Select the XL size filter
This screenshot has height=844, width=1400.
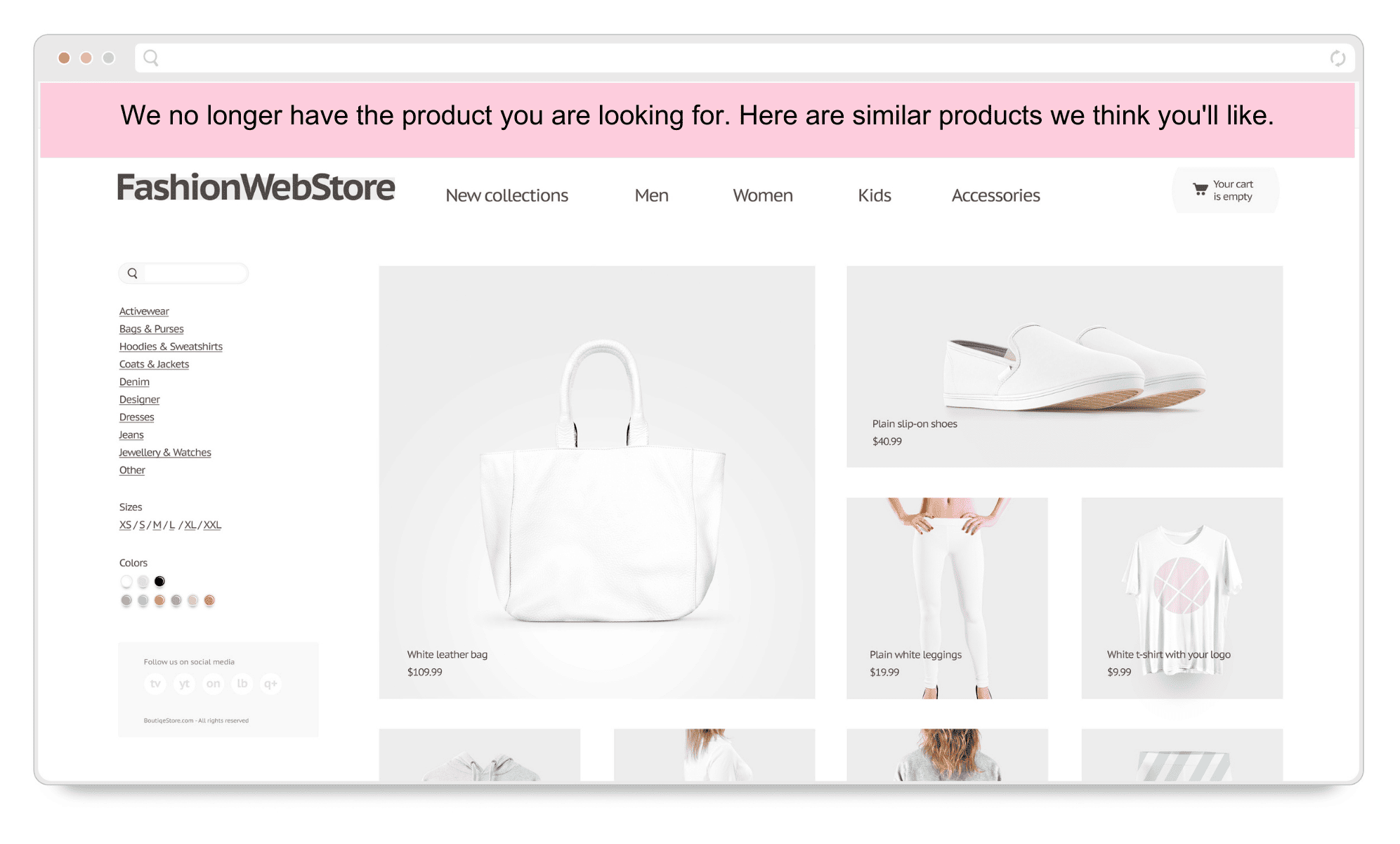pos(188,524)
